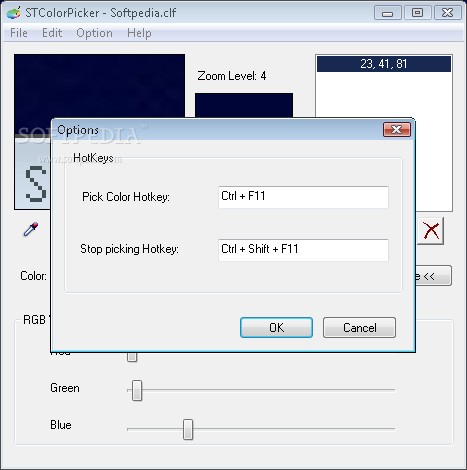Open the File menu
Viewport: 467px width, 470px height.
(x=19, y=33)
